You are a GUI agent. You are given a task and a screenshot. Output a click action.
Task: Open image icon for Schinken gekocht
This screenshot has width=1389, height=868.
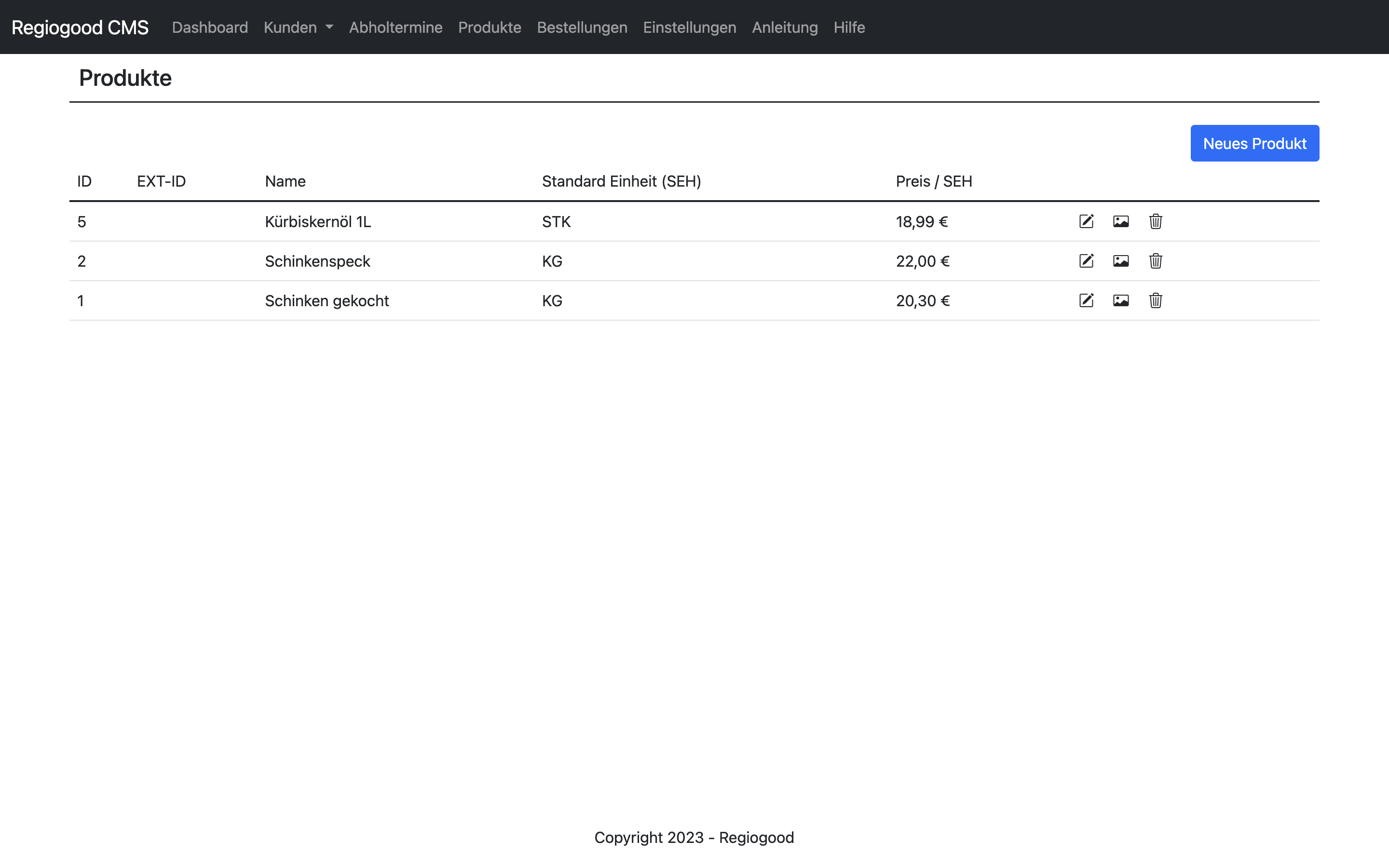pos(1120,301)
